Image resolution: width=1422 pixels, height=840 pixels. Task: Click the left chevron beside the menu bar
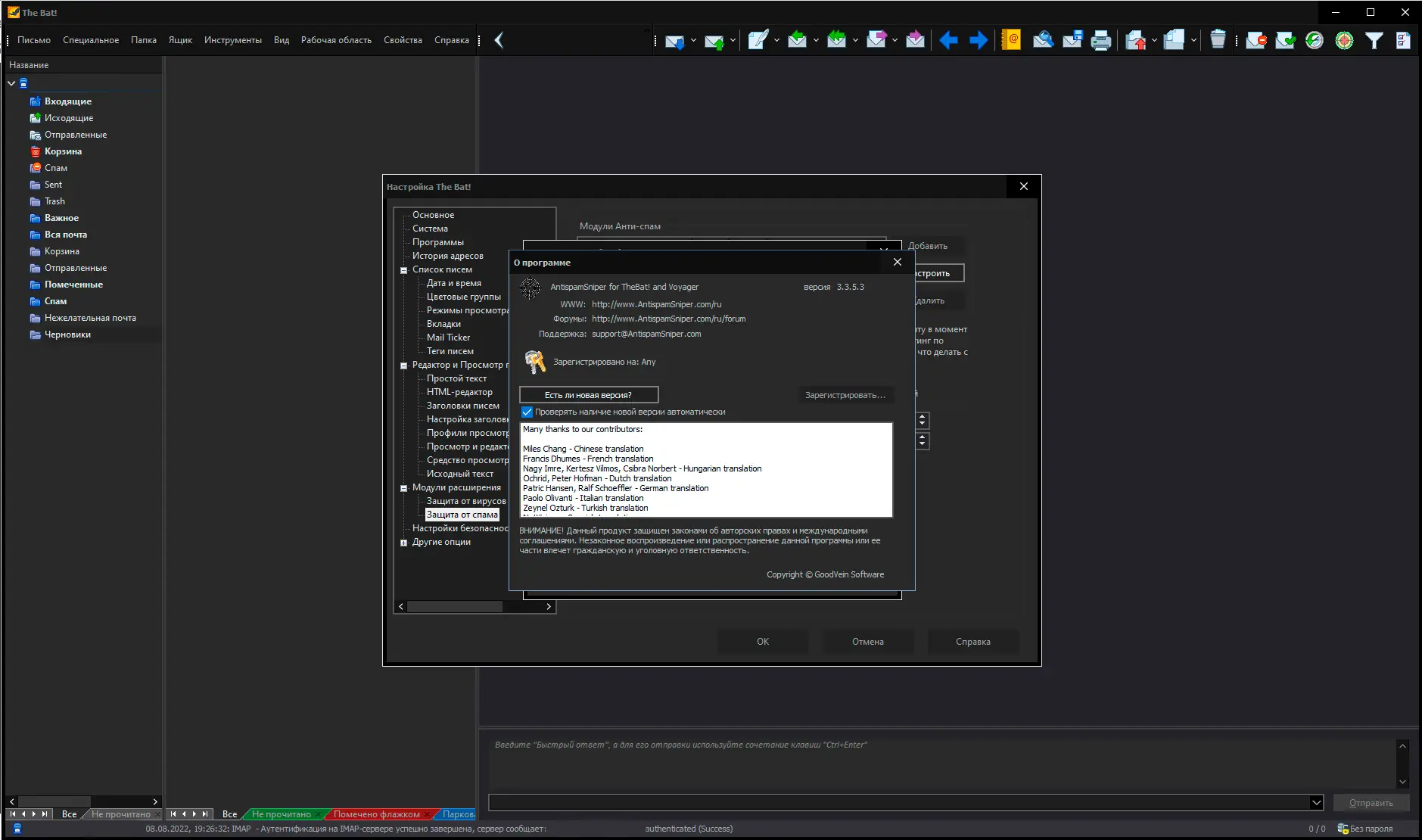coord(499,40)
